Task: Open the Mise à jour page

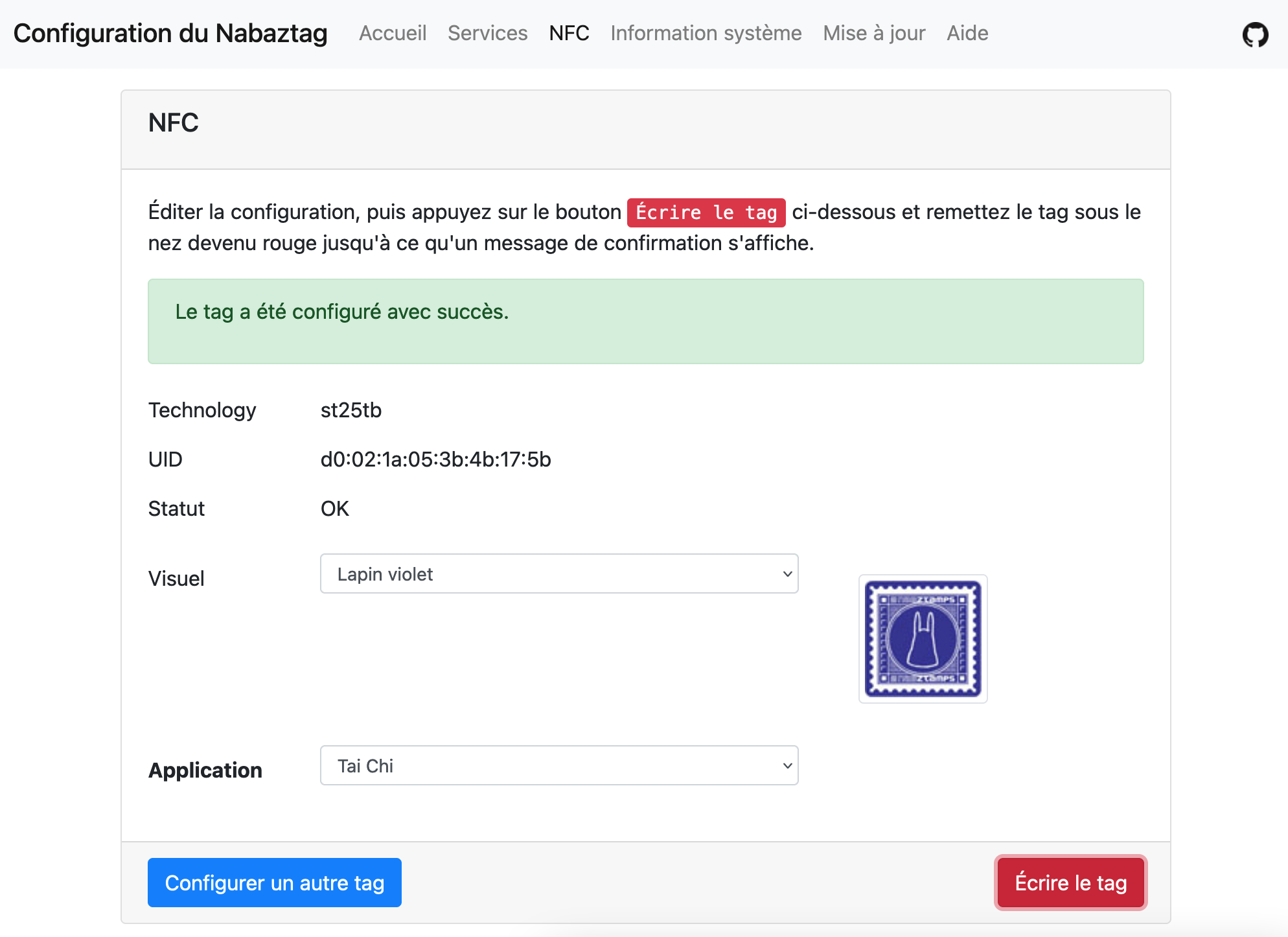Action: [x=874, y=33]
